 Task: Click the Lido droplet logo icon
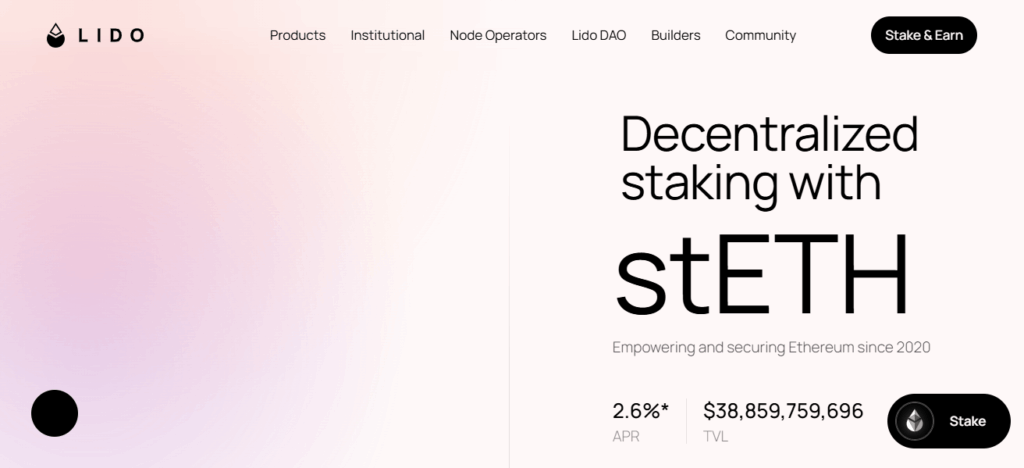point(55,35)
